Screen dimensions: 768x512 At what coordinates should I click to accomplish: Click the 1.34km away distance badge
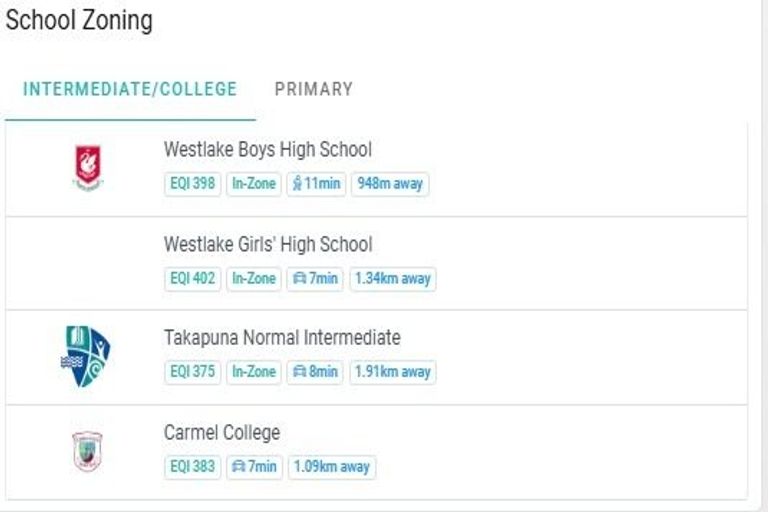393,279
